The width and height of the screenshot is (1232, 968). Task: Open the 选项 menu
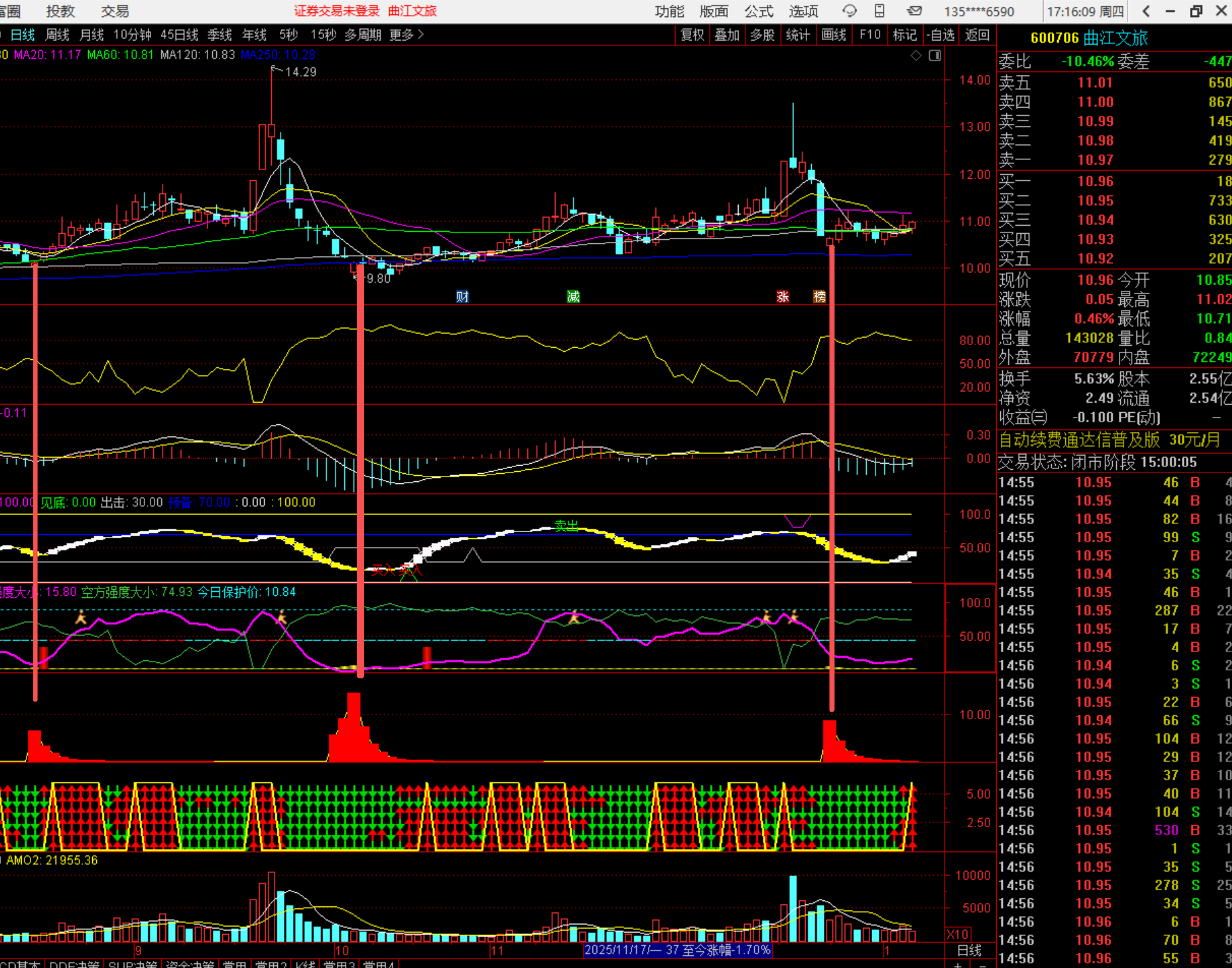pos(804,11)
